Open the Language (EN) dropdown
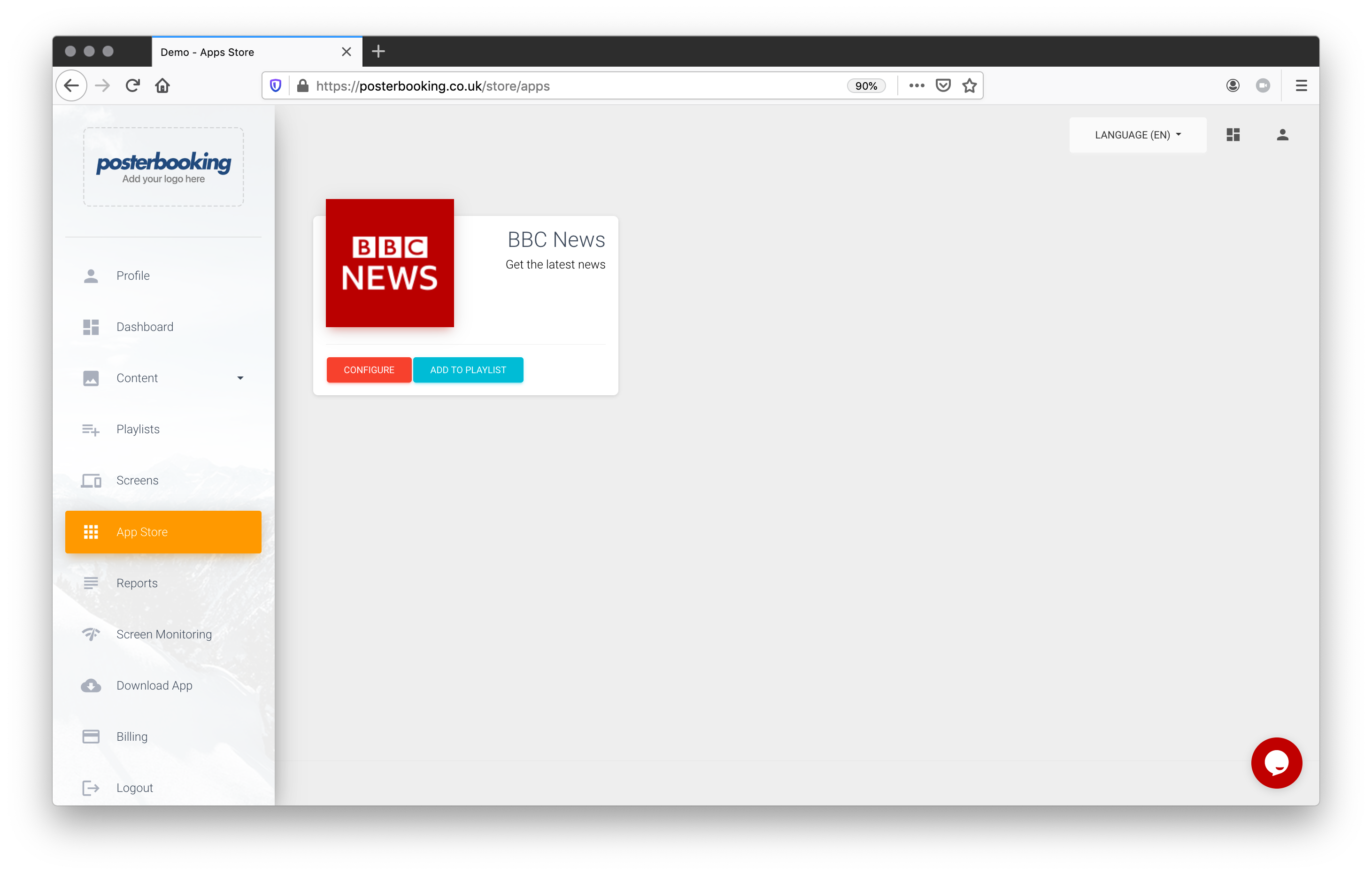This screenshot has height=875, width=1372. pos(1138,135)
